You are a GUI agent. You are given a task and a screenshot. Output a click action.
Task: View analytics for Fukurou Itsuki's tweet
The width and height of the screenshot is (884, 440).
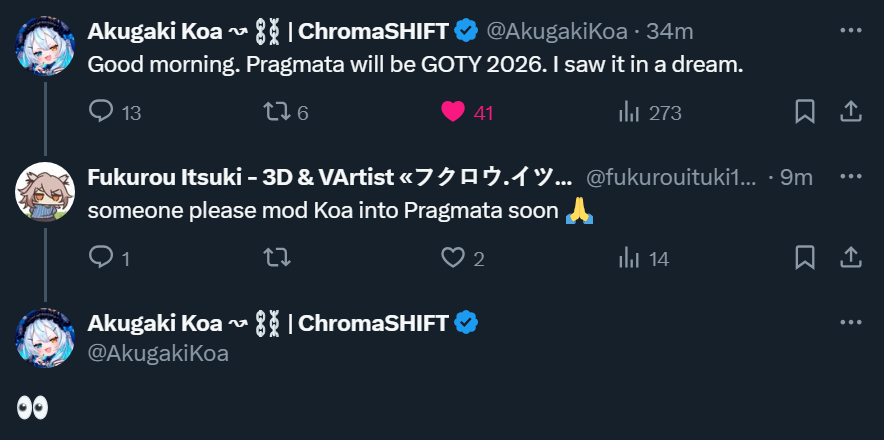(630, 258)
